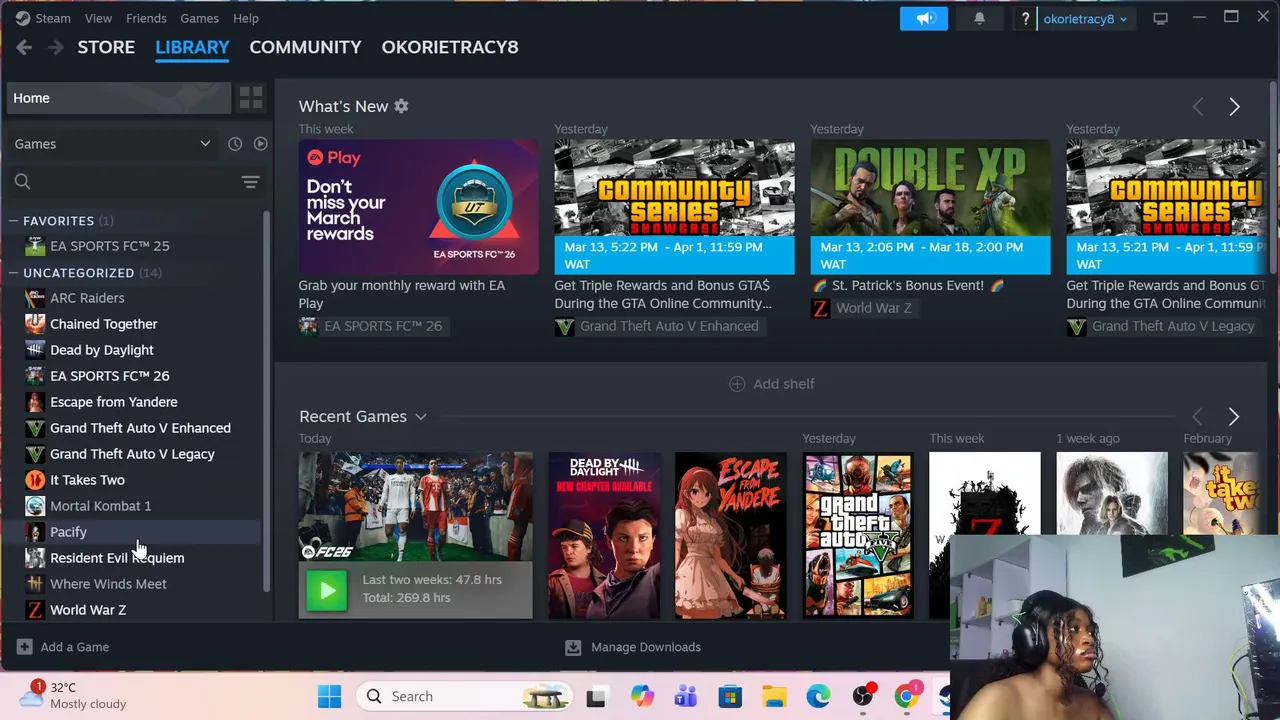Toggle ready-to-play filter icon
The height and width of the screenshot is (720, 1280).
[x=260, y=144]
